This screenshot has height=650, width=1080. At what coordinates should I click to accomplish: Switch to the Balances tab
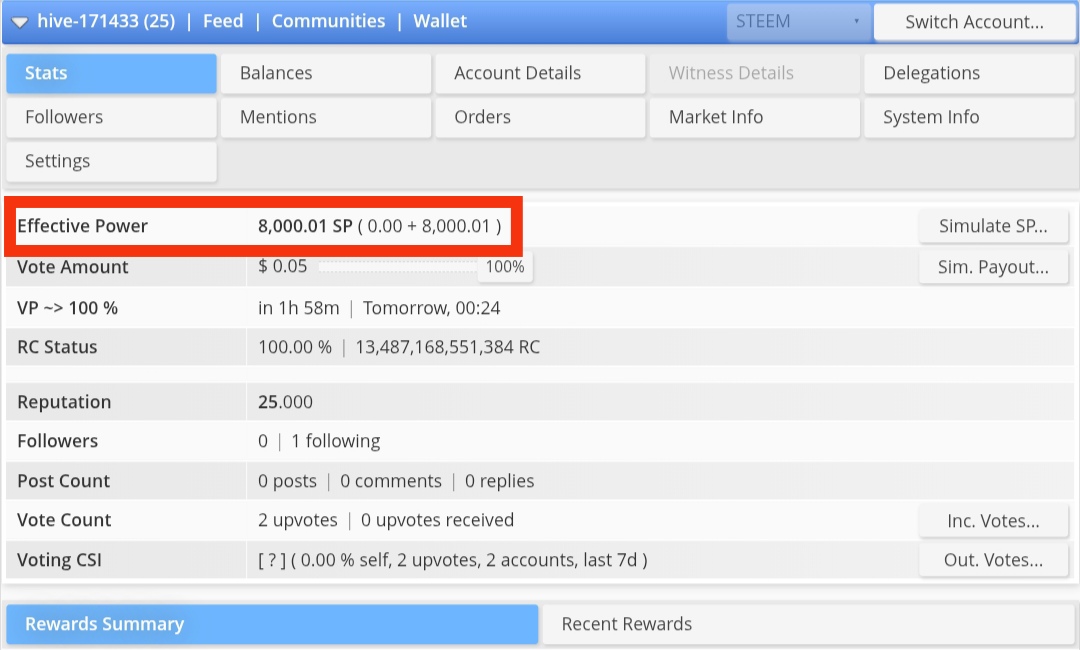[326, 74]
